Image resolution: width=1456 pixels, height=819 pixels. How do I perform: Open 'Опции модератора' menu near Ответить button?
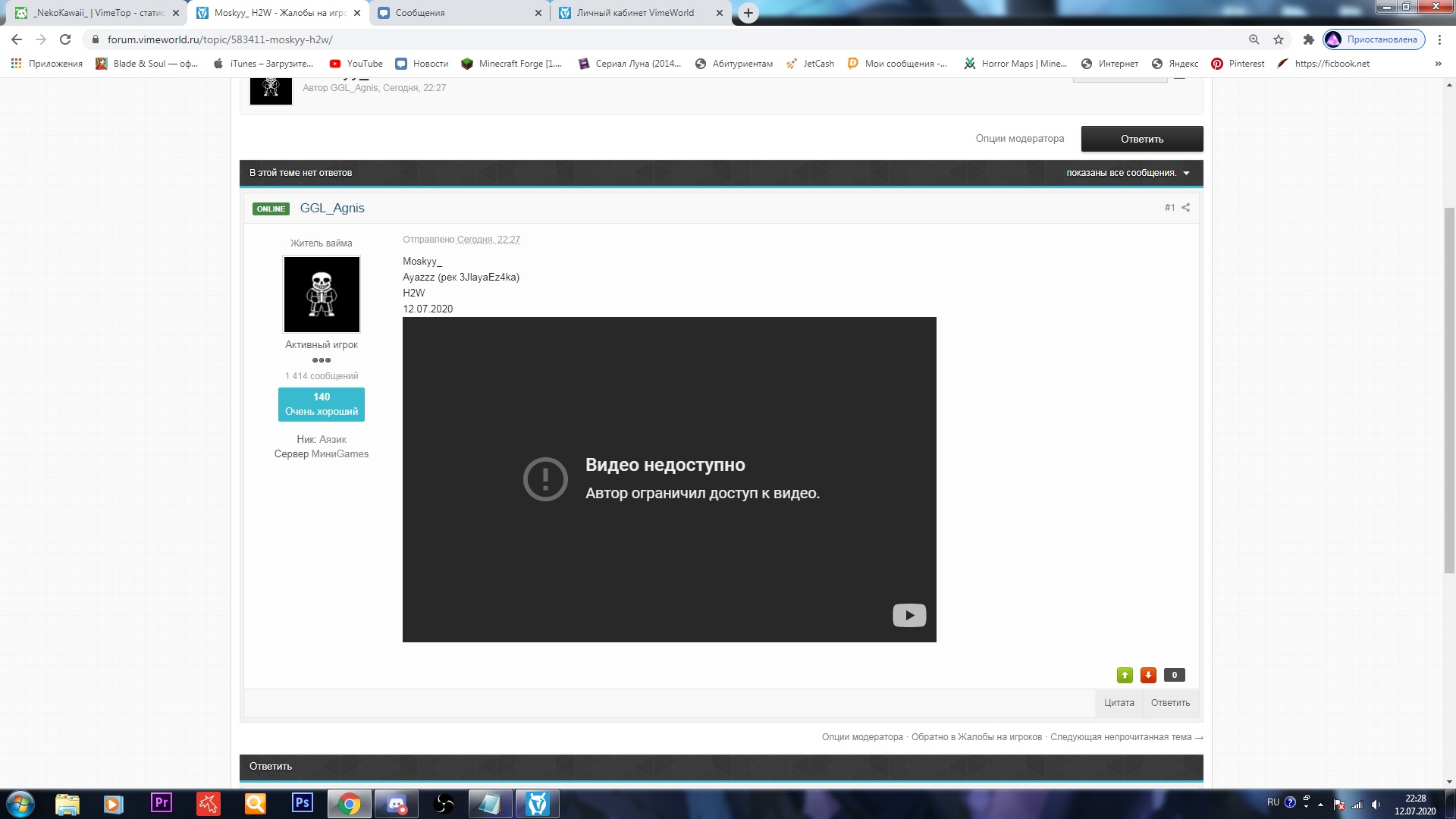click(1019, 139)
